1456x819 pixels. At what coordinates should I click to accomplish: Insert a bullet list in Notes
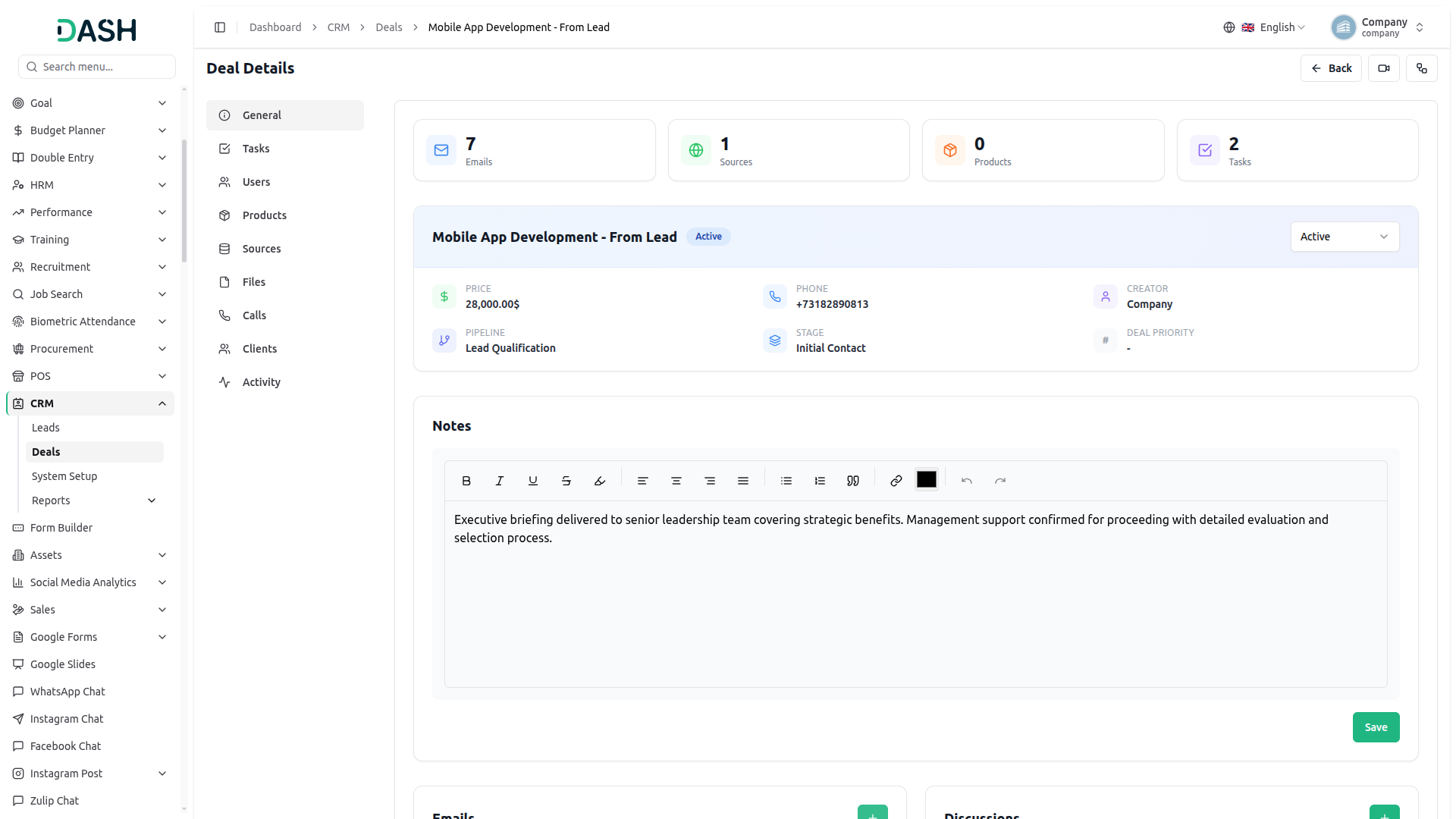point(786,481)
